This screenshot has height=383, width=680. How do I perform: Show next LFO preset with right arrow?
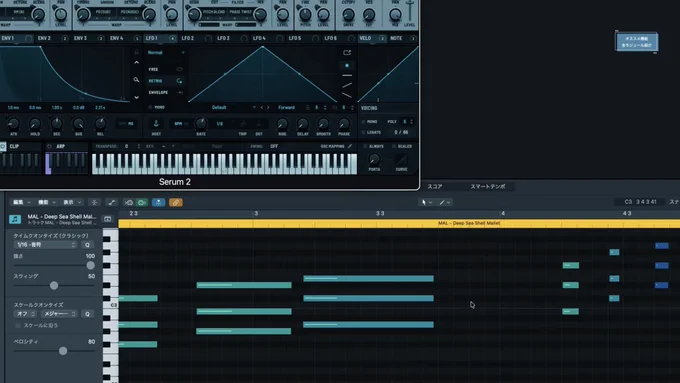(268, 108)
